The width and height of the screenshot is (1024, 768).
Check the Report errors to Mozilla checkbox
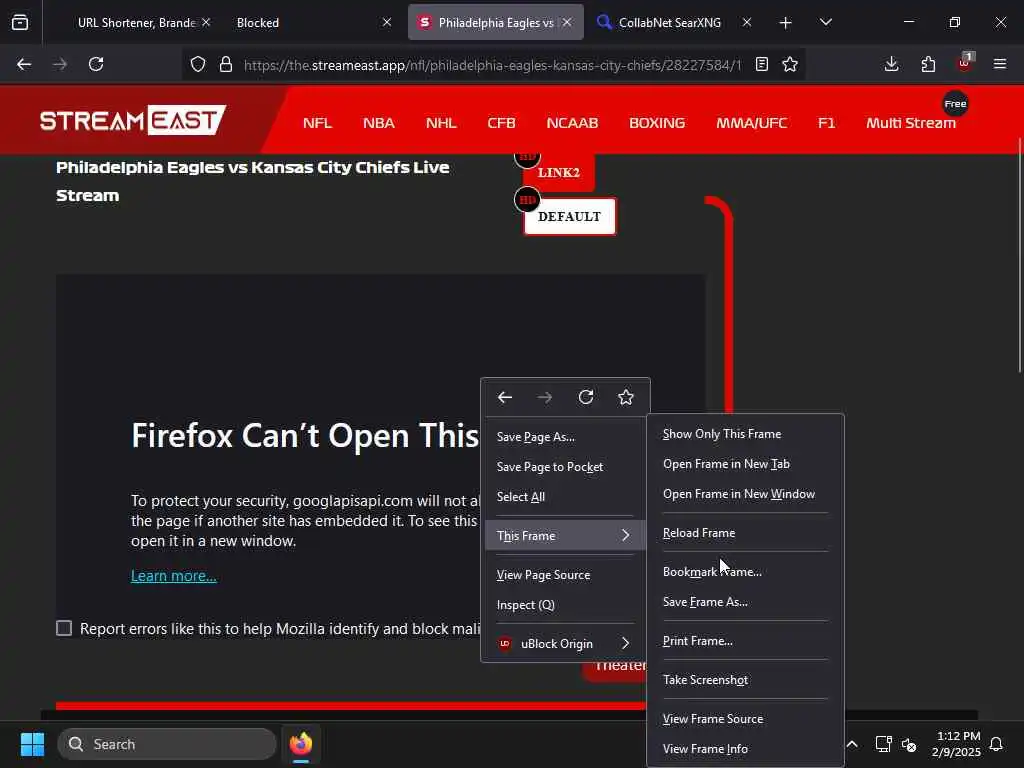point(64,628)
